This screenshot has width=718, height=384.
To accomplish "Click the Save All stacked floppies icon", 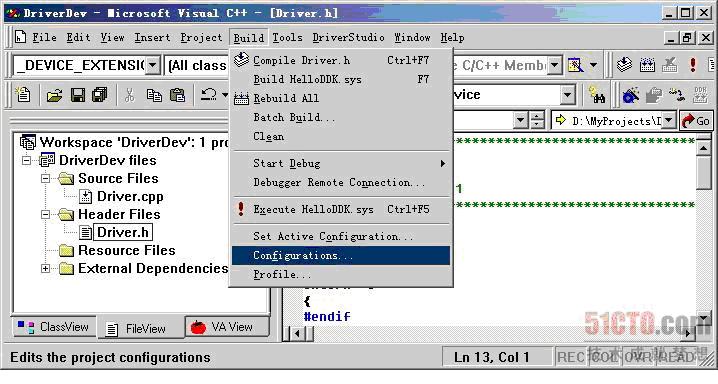I will [99, 95].
